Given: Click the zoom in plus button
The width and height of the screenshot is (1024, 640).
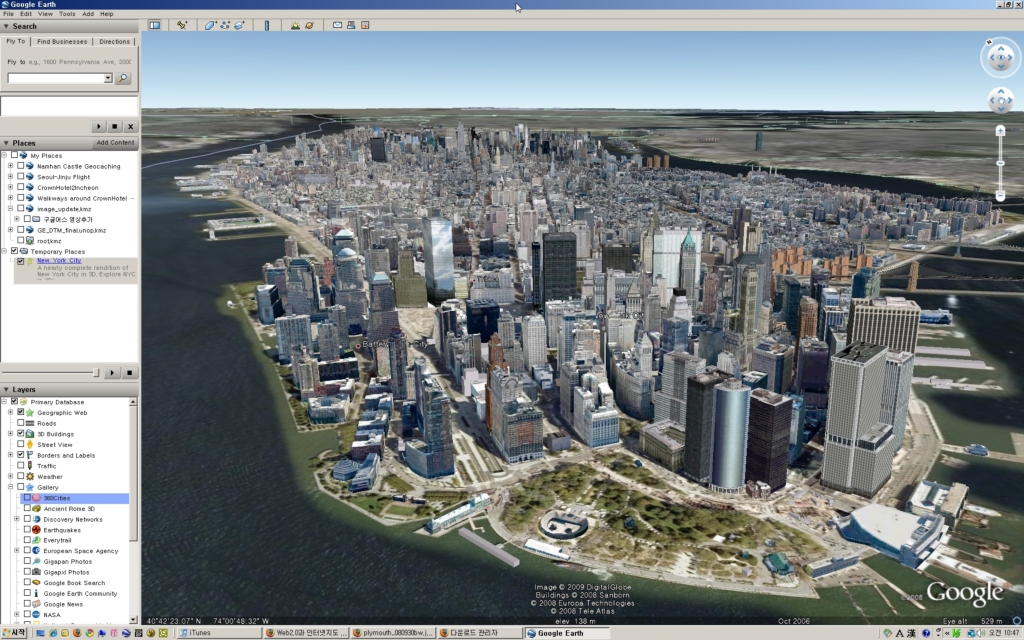Looking at the screenshot, I should [x=1000, y=131].
